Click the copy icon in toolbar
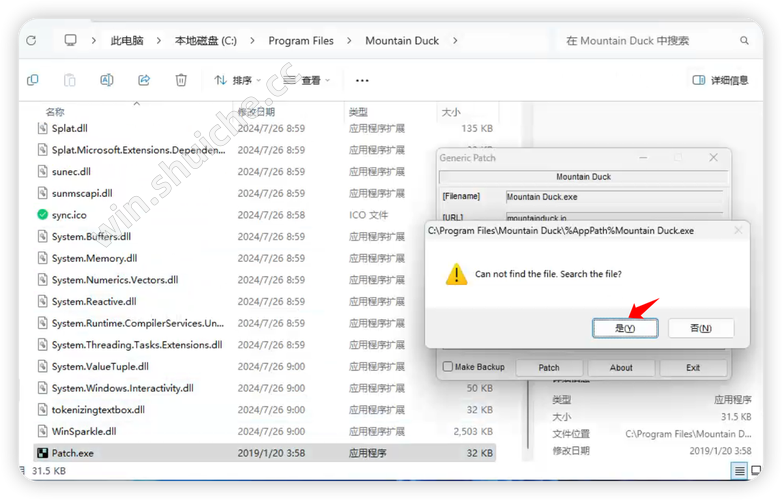Image resolution: width=782 pixels, height=500 pixels. [x=33, y=80]
